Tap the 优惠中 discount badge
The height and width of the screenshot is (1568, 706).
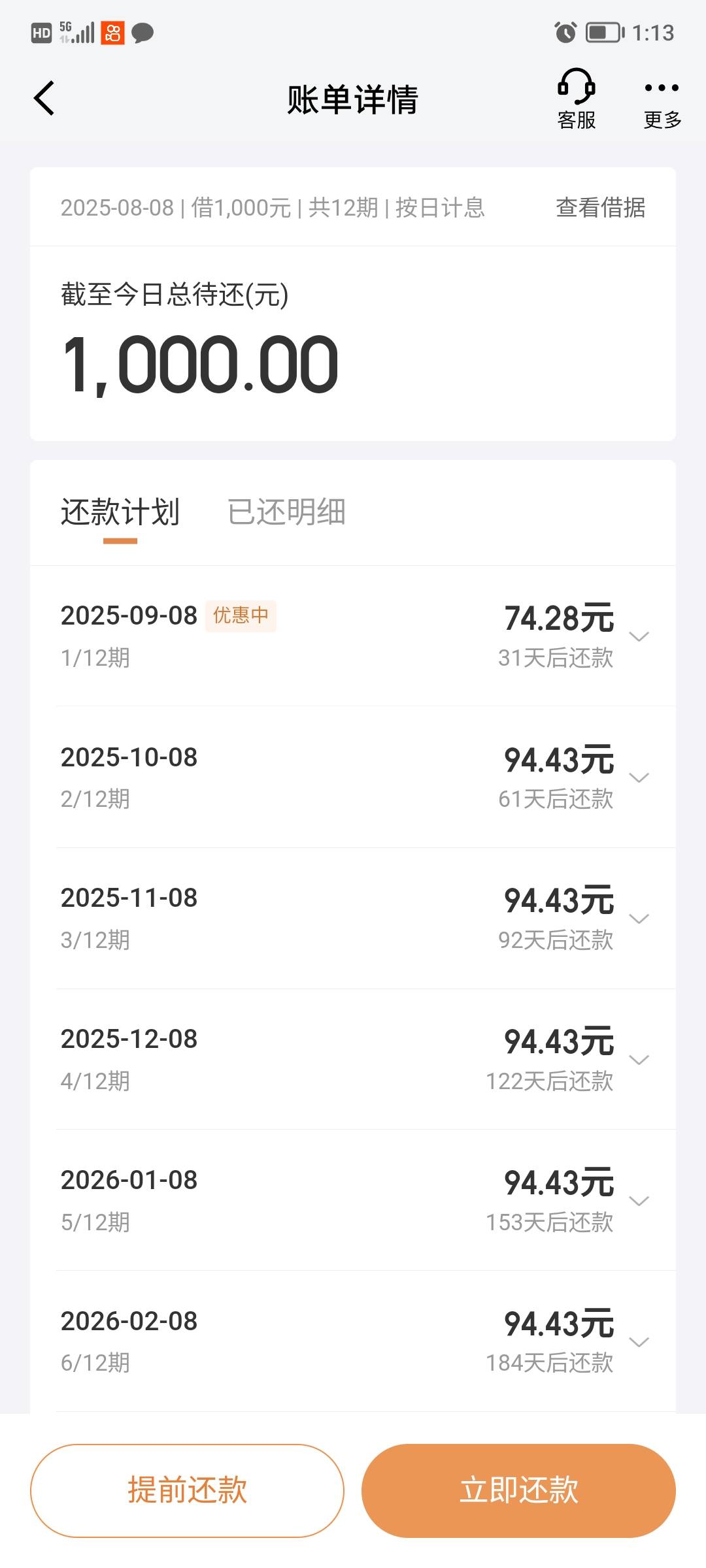(x=241, y=615)
